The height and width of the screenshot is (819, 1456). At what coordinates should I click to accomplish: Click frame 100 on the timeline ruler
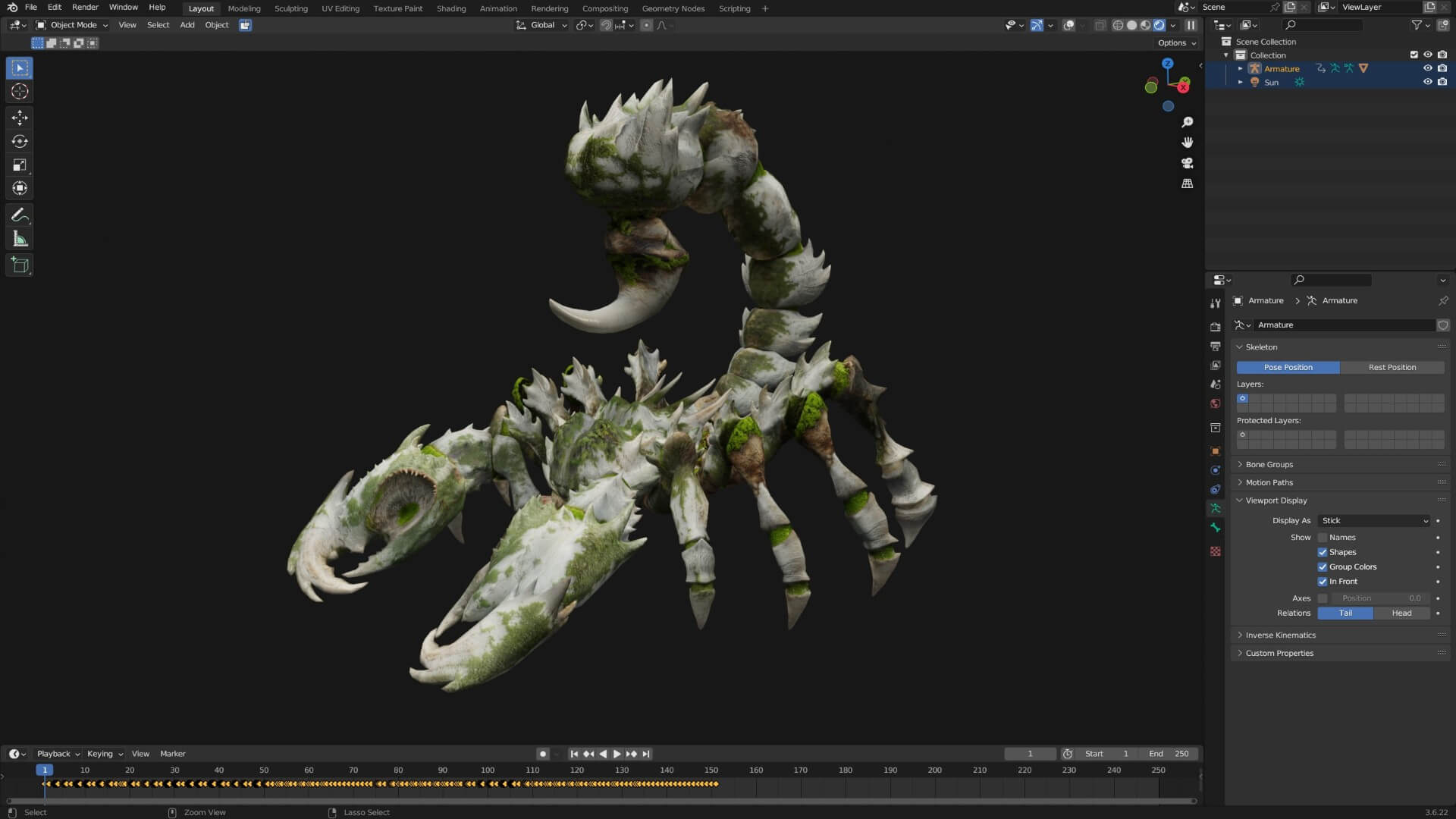[488, 770]
